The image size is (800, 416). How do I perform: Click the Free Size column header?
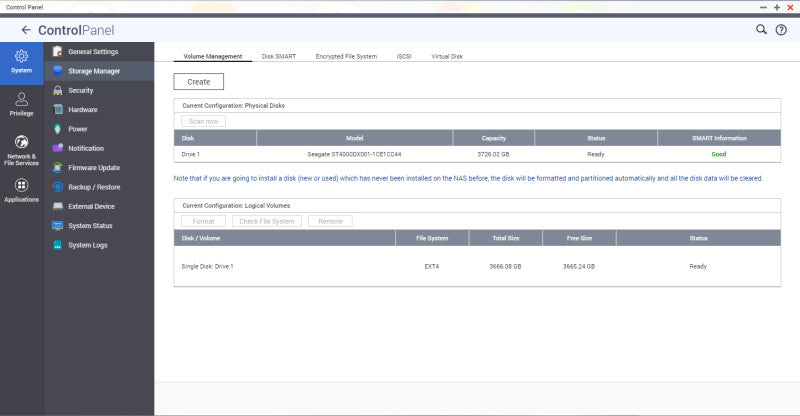579,238
